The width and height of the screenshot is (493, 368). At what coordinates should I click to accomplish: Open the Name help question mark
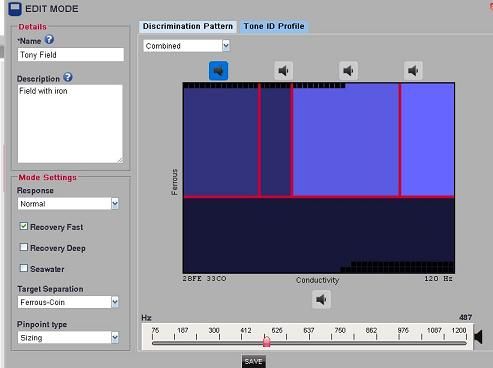49,40
